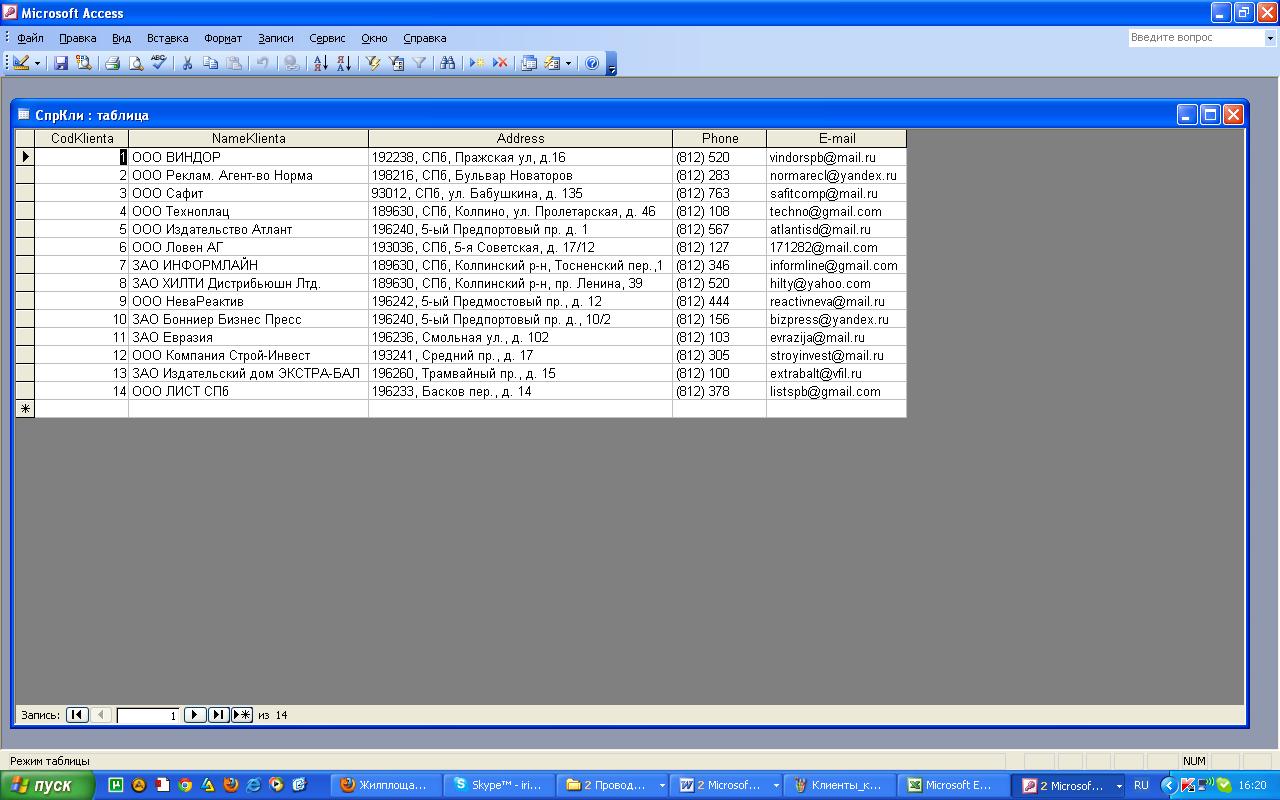Open the Сервис menu

(x=327, y=38)
